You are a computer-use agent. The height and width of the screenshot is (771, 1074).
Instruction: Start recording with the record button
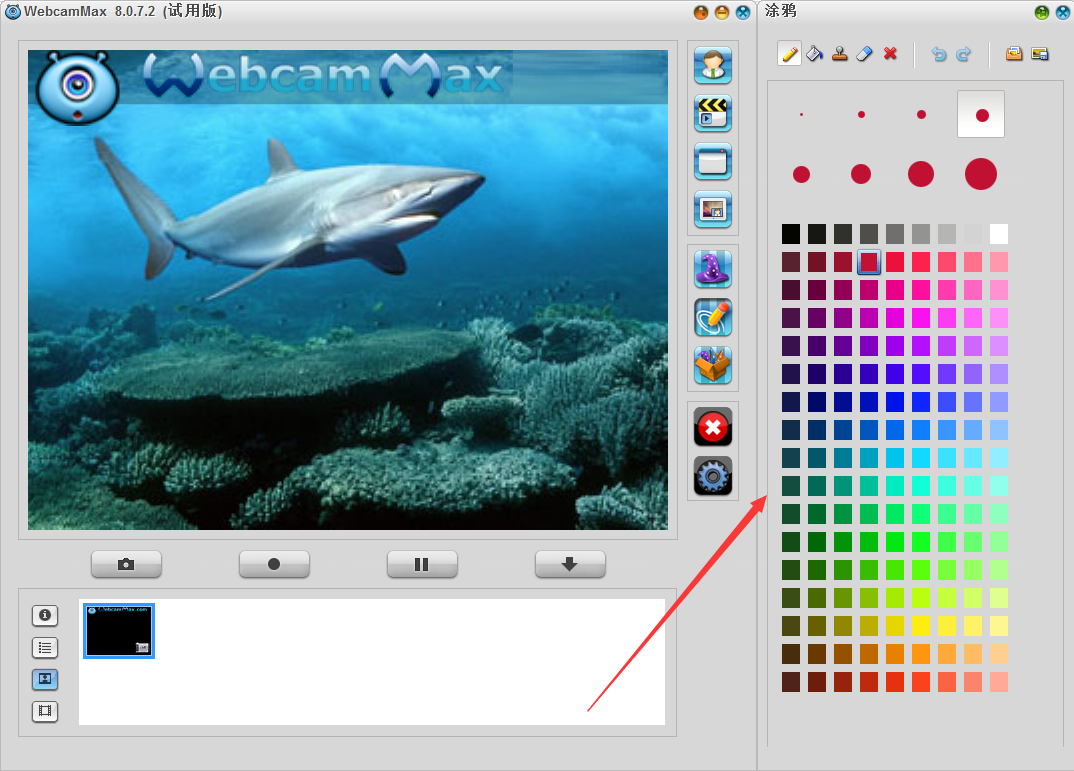(x=274, y=564)
